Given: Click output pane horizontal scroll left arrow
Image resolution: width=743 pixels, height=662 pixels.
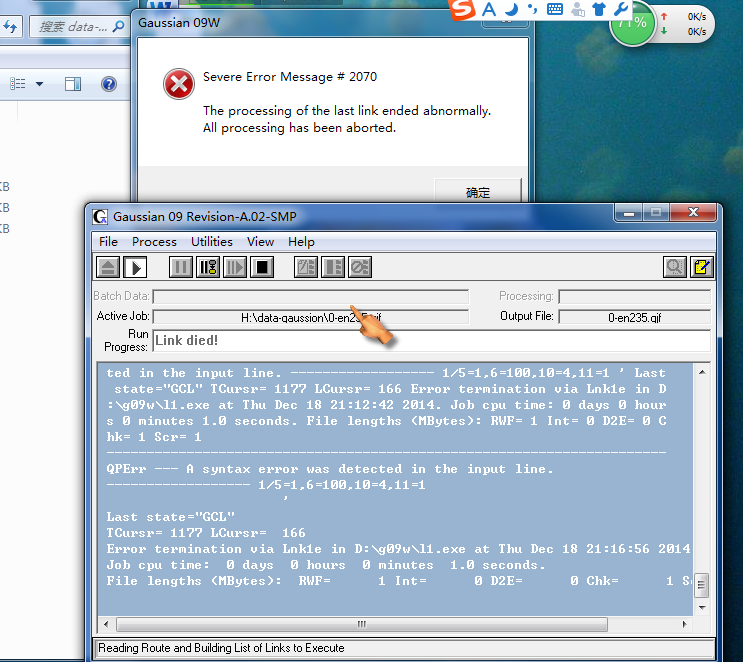Looking at the screenshot, I should tap(106, 625).
